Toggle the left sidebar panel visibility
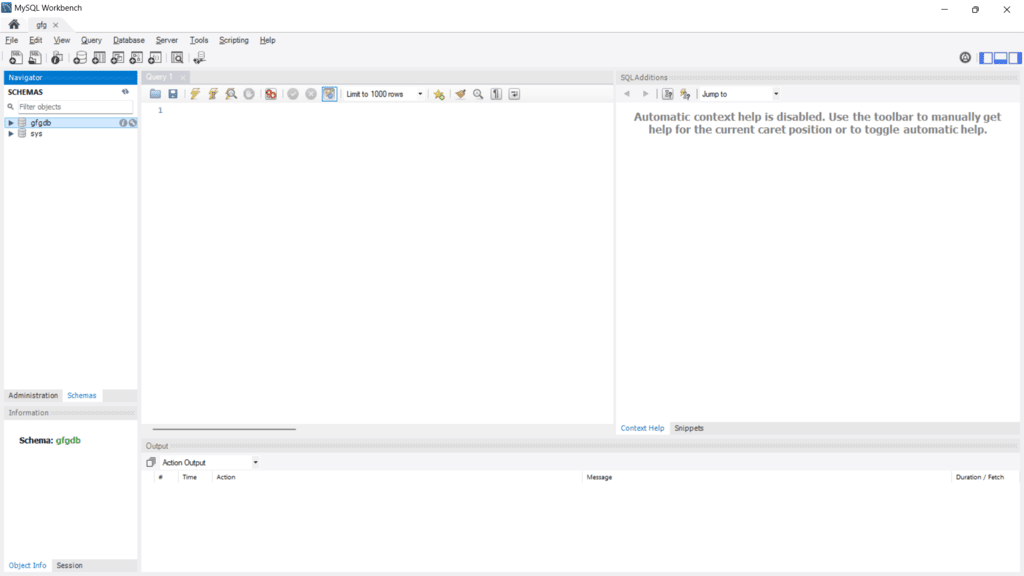1024x576 pixels. 986,58
